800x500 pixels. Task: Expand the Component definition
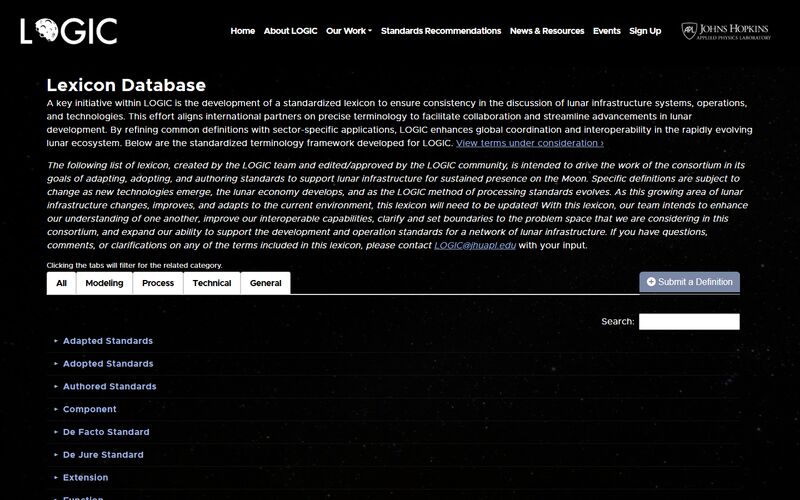(89, 409)
